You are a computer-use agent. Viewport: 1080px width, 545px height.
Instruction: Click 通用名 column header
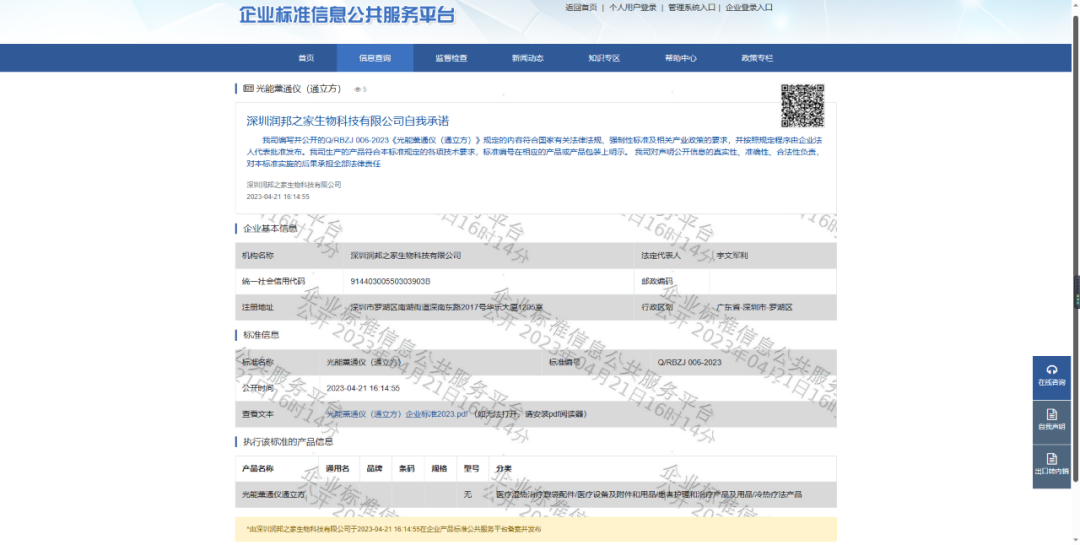point(338,469)
